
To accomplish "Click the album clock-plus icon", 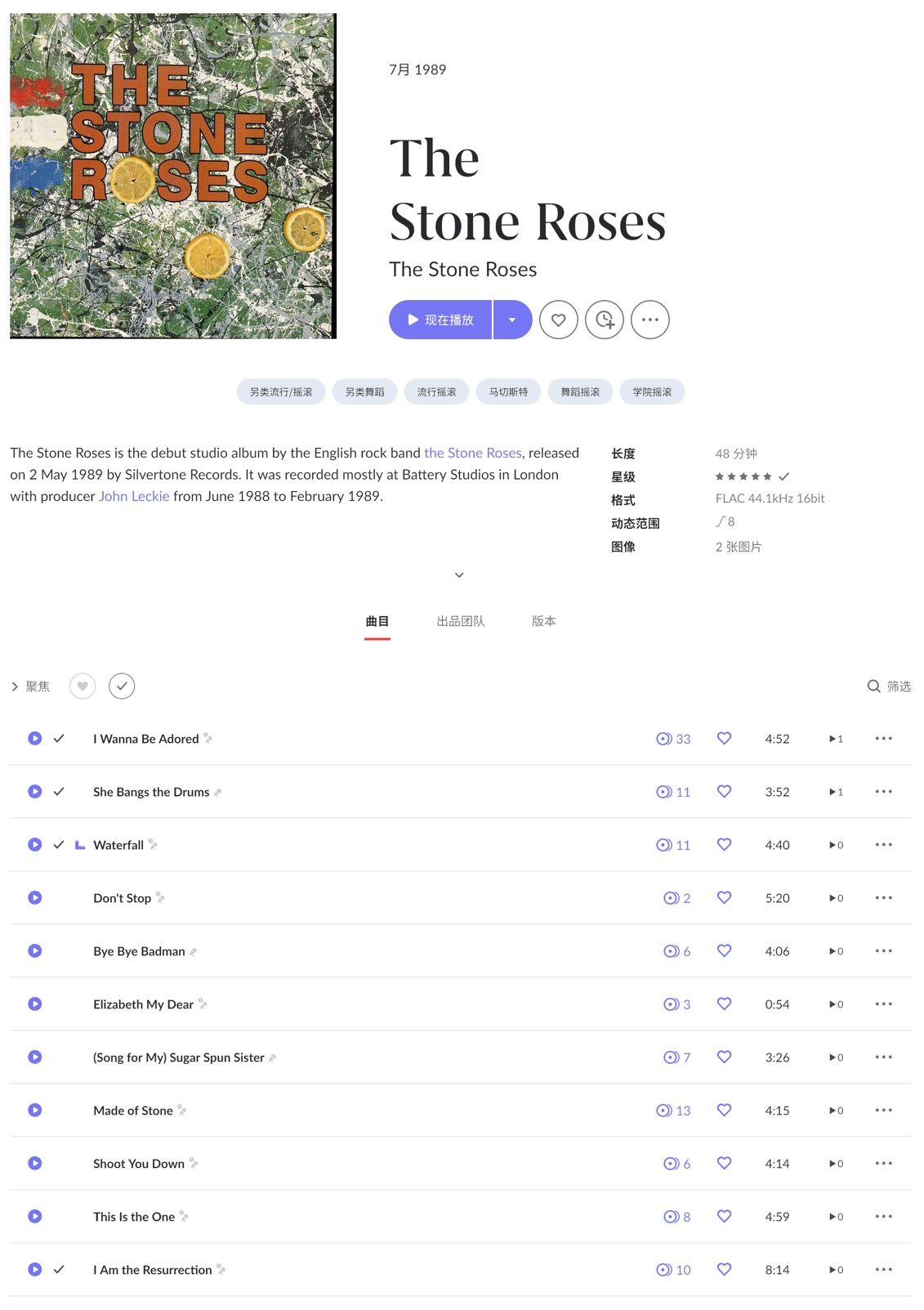I will (x=605, y=320).
